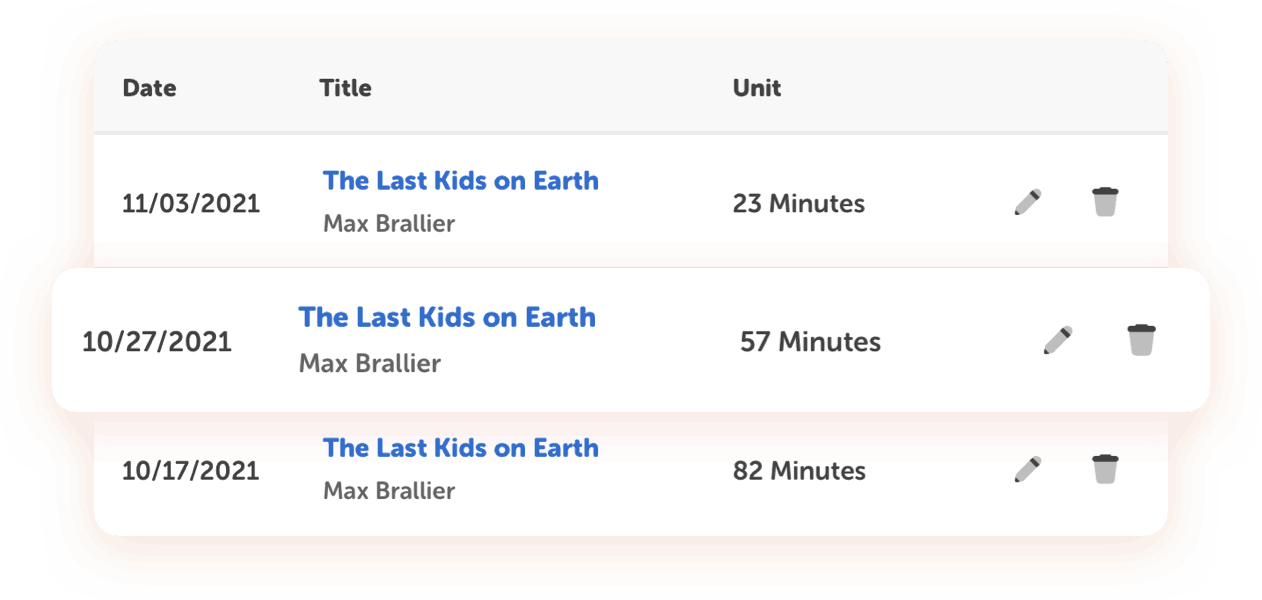Click the Unit column header

(757, 88)
